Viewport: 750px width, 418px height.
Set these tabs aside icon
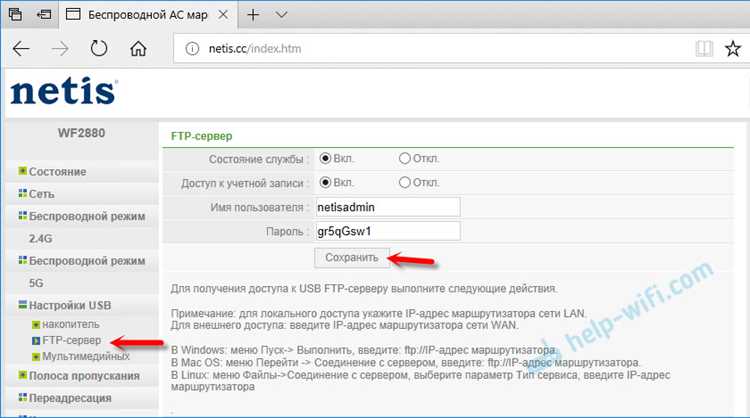pyautogui.click(x=44, y=14)
